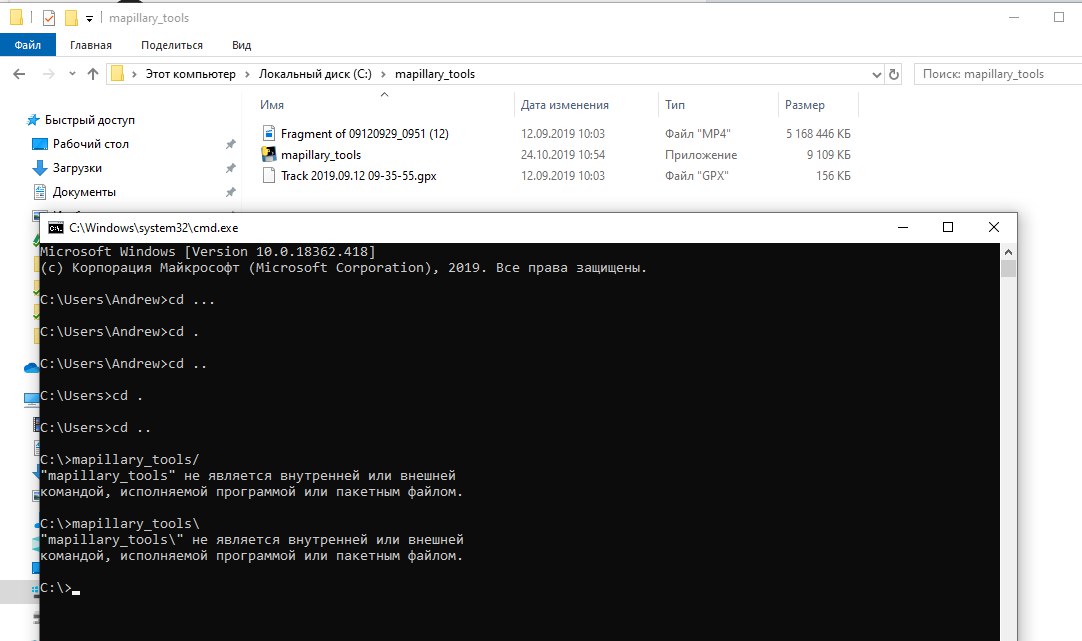Click the pin icon beside Документы
The width and height of the screenshot is (1082, 641).
(230, 193)
